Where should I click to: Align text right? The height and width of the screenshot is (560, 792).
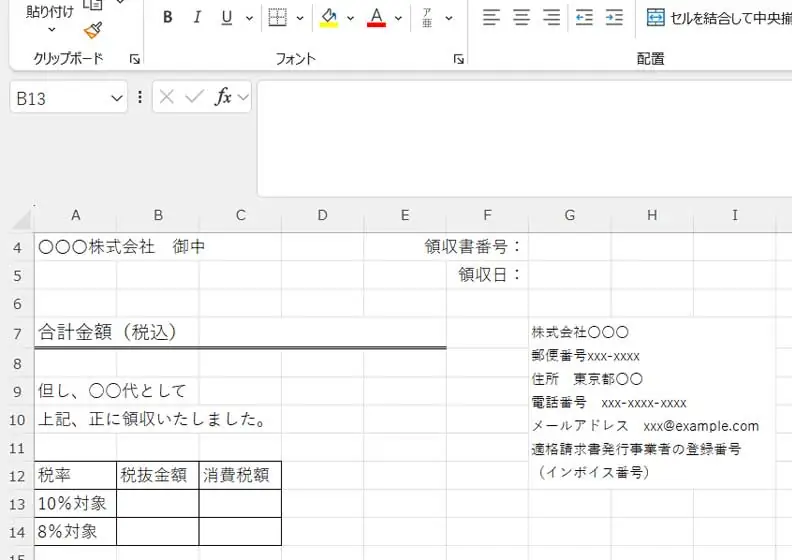[552, 18]
